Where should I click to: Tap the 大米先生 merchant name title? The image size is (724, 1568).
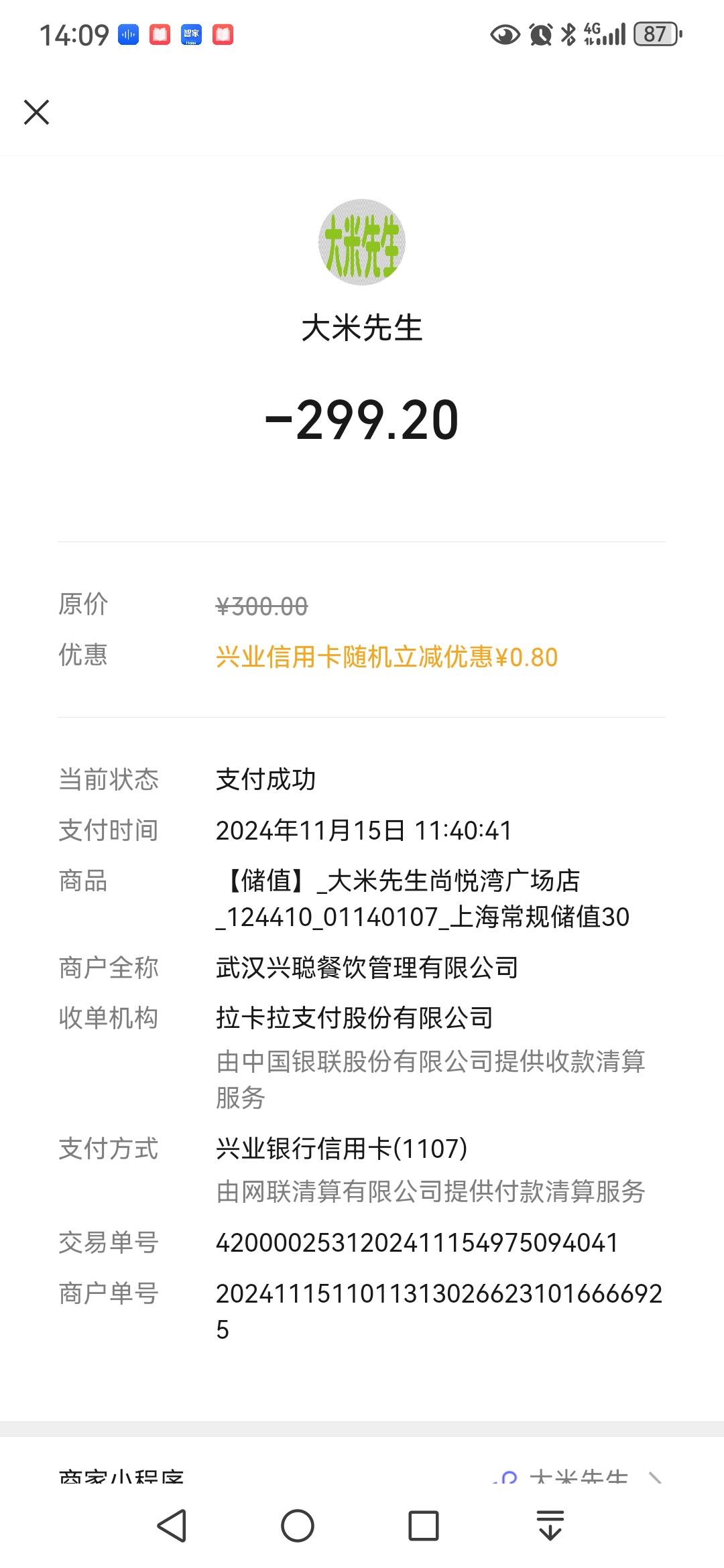coord(362,328)
